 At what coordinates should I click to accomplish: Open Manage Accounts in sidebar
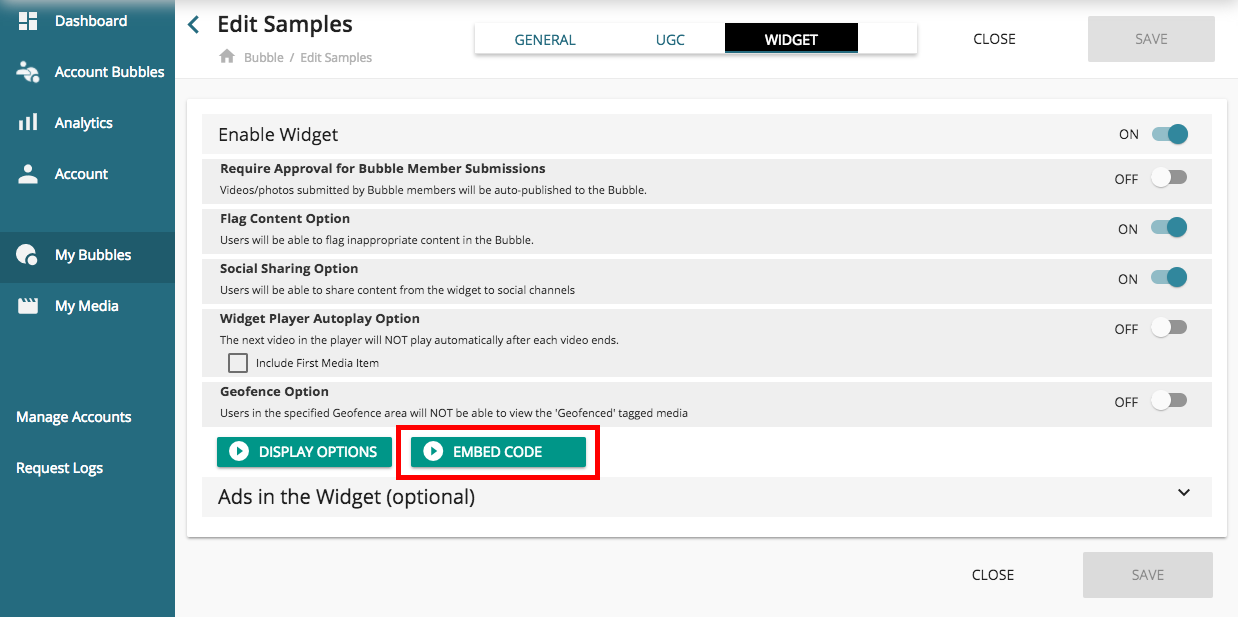click(x=74, y=417)
